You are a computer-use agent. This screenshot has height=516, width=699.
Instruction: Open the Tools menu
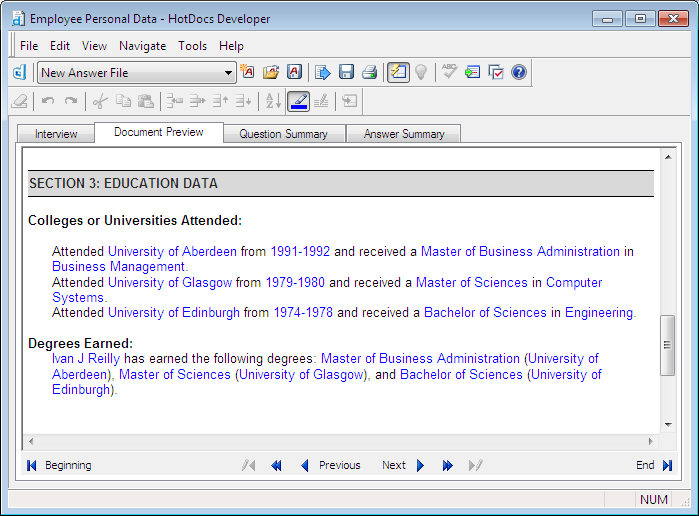(x=193, y=46)
